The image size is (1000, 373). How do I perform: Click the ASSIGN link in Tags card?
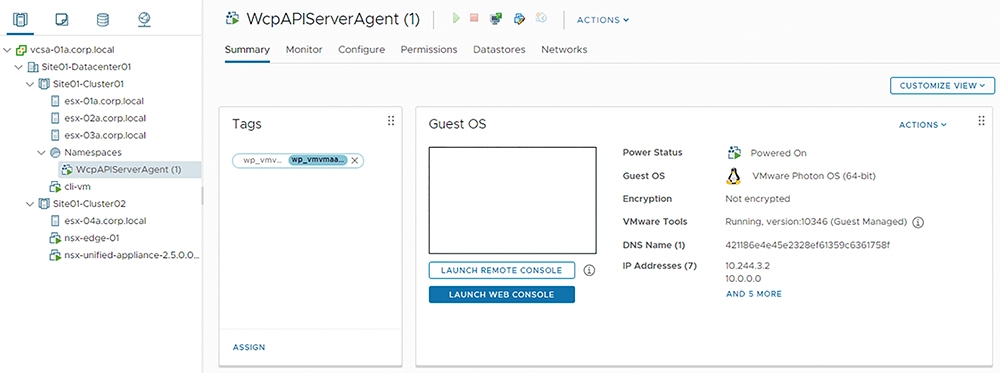pyautogui.click(x=249, y=347)
